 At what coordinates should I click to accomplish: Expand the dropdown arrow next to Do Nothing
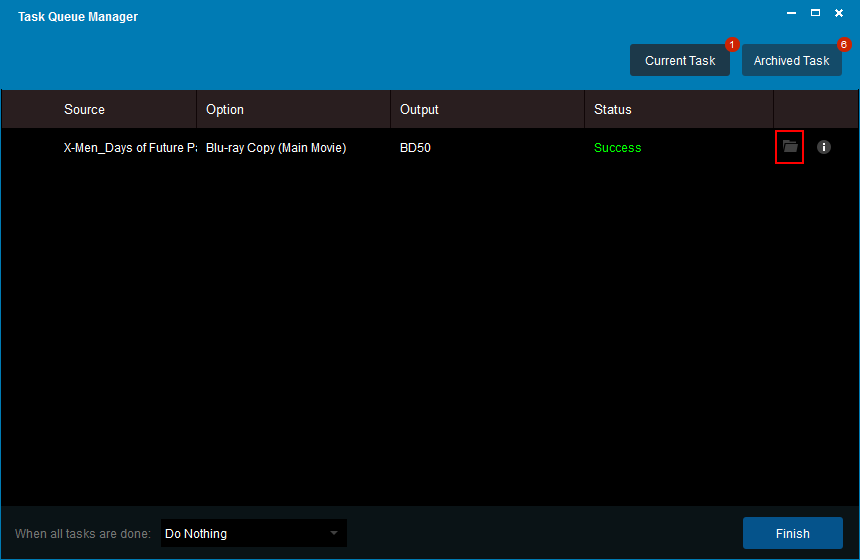(334, 533)
